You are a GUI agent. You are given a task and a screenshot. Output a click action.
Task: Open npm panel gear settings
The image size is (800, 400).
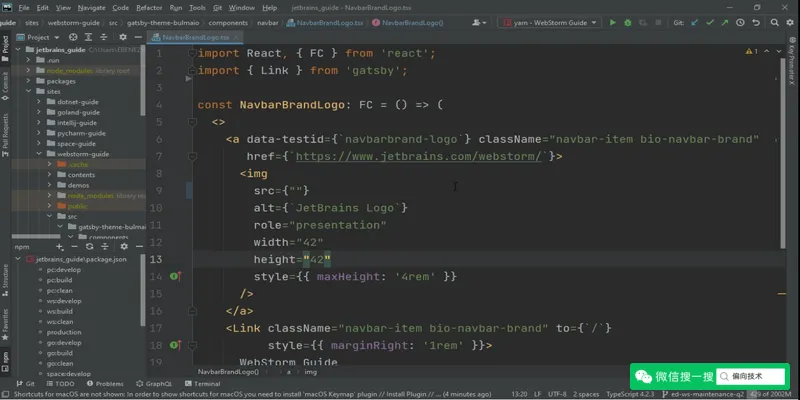124,246
